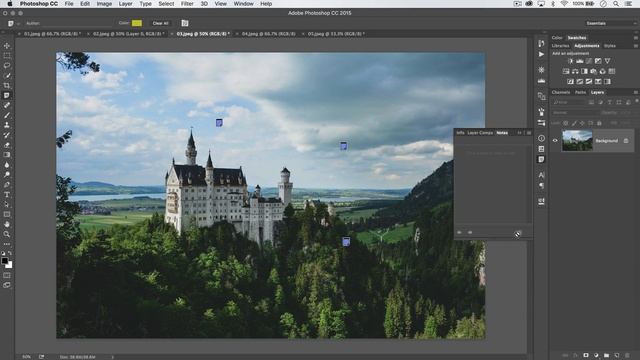Select the Background layer thumbnail
640x360 pixels.
tap(577, 140)
